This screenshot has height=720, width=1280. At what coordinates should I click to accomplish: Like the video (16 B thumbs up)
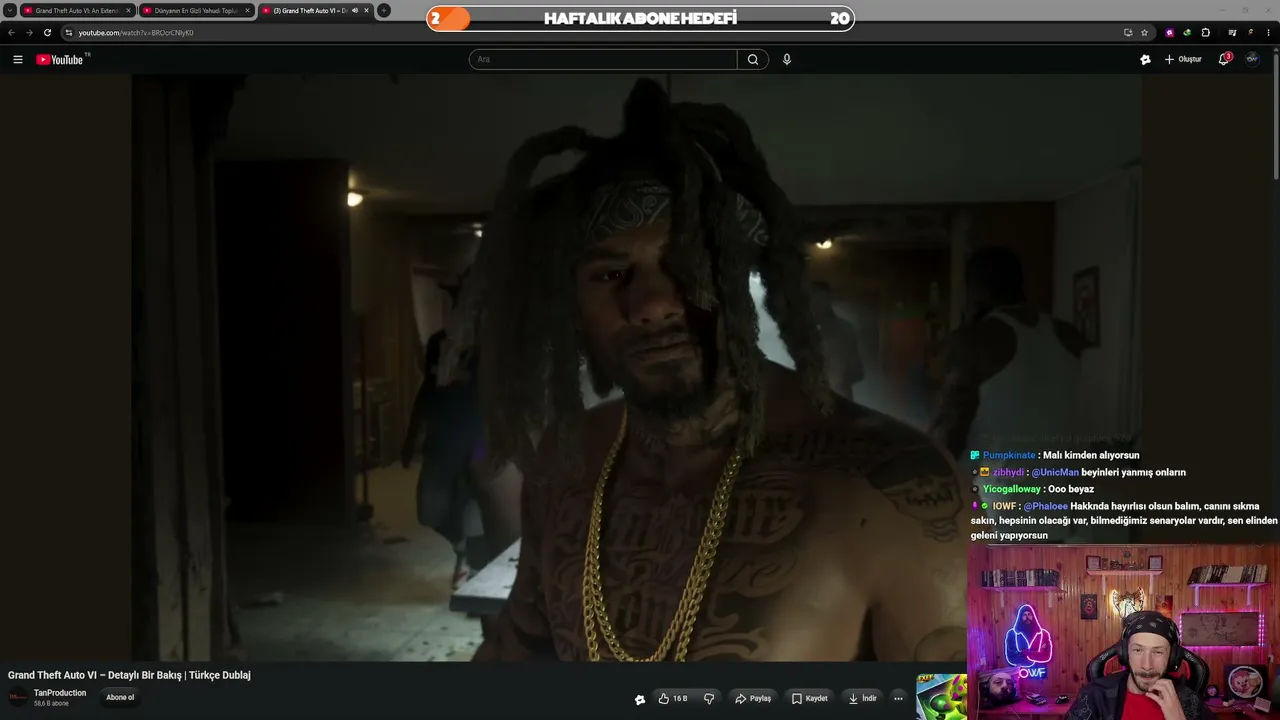672,698
